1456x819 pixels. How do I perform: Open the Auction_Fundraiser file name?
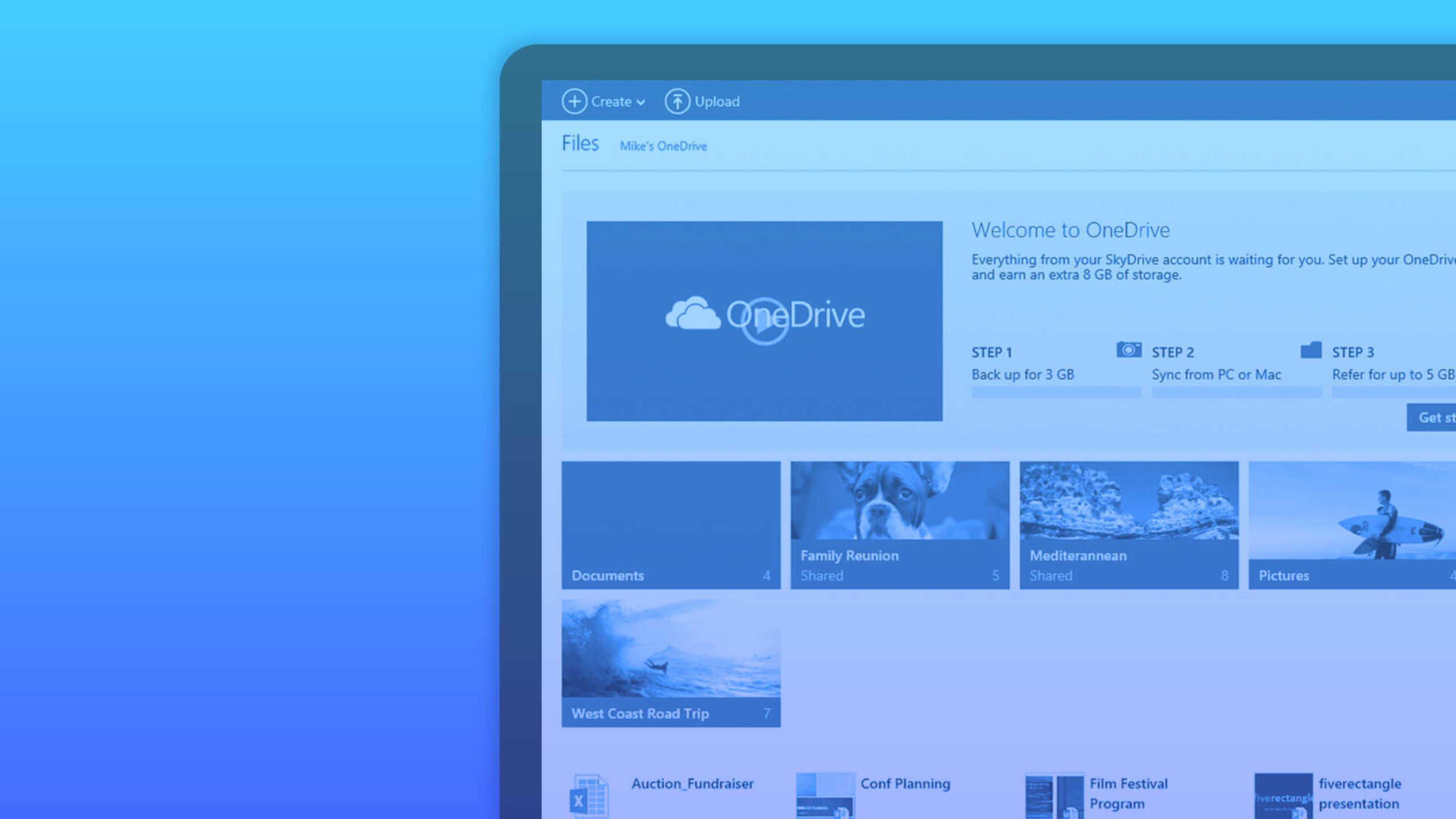click(x=692, y=784)
